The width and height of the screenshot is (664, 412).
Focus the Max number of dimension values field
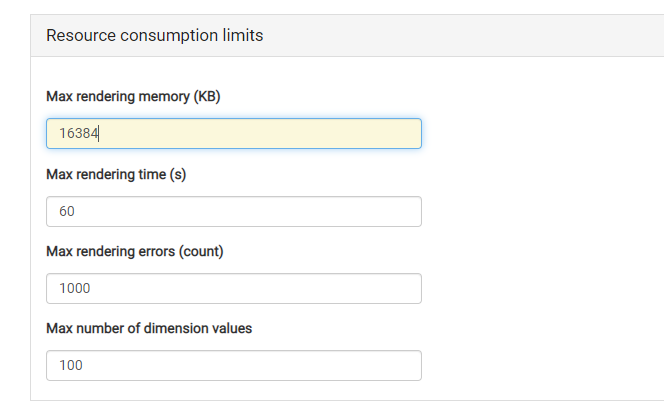pyautogui.click(x=234, y=365)
